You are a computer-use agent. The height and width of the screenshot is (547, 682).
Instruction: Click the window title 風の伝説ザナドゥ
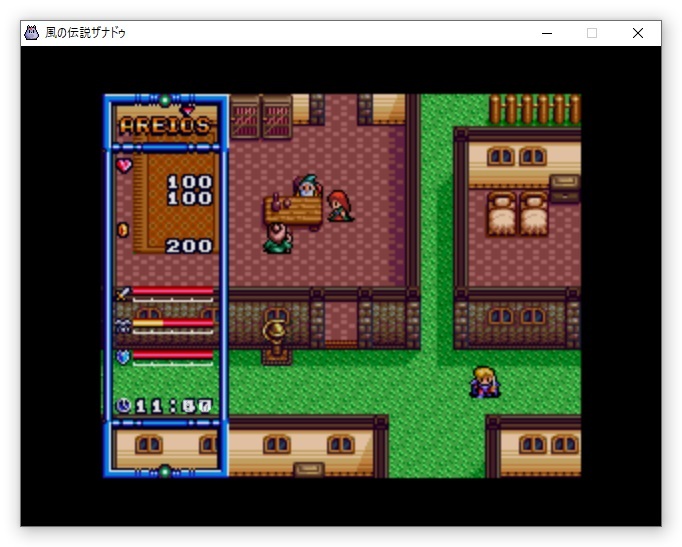[x=85, y=33]
